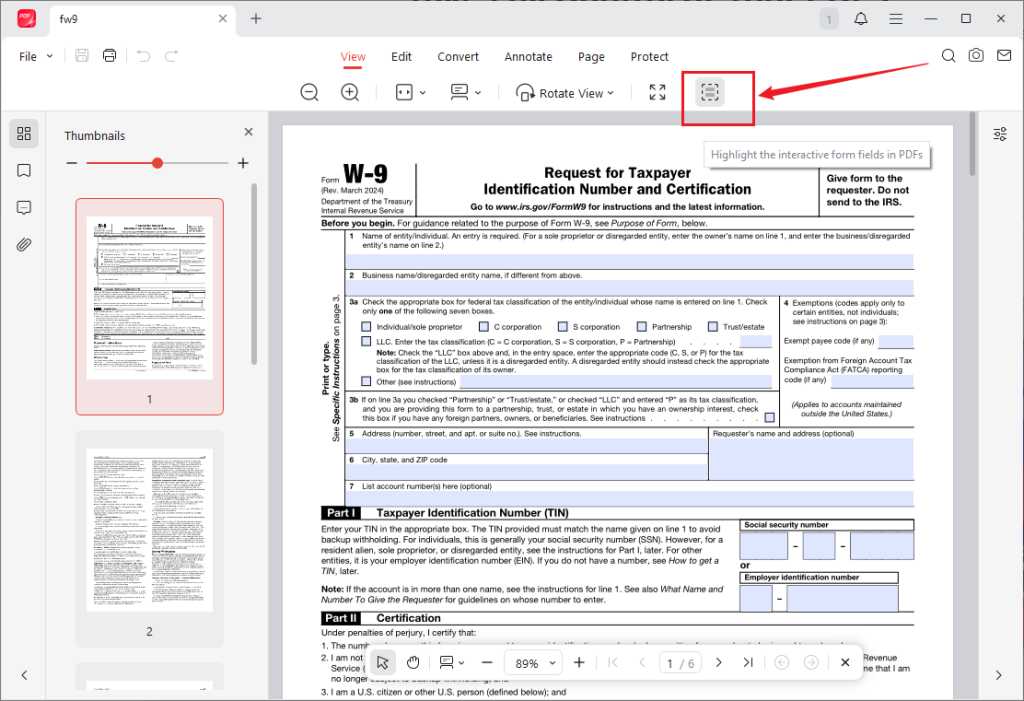Viewport: 1024px width, 701px height.
Task: Open the hamburger menu in title bar
Action: coord(896,18)
